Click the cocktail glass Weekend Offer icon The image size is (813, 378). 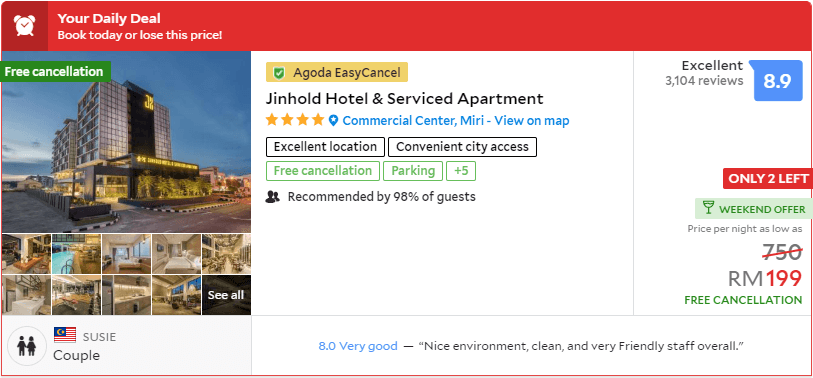[x=708, y=208]
